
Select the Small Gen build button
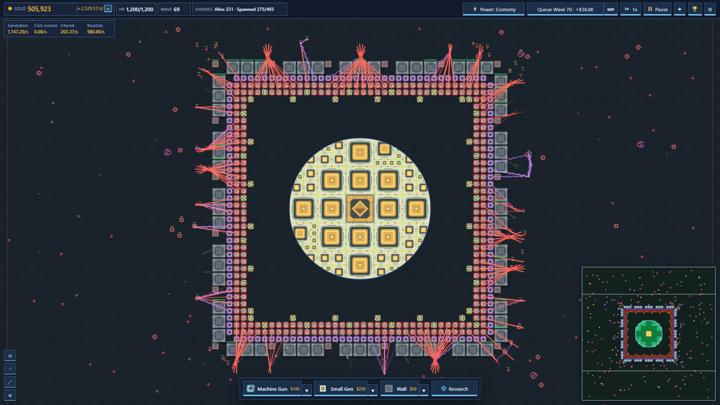[342, 389]
